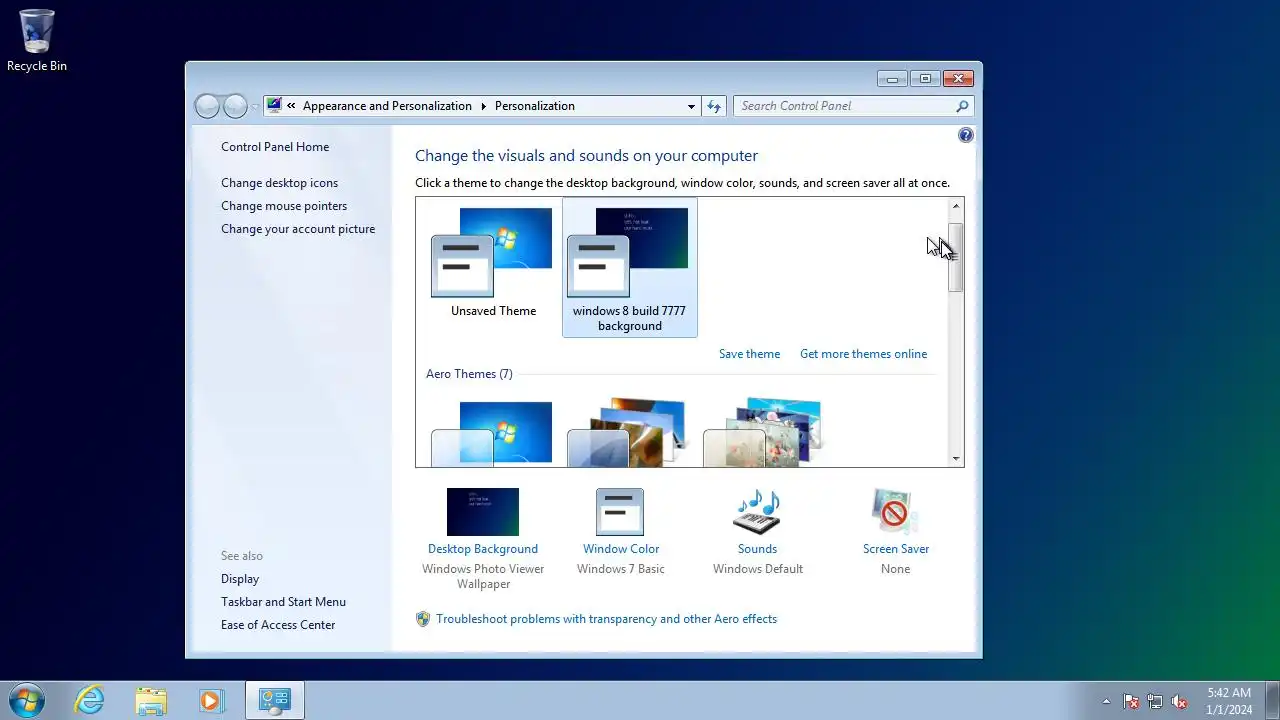Click the Save theme link

[749, 354]
